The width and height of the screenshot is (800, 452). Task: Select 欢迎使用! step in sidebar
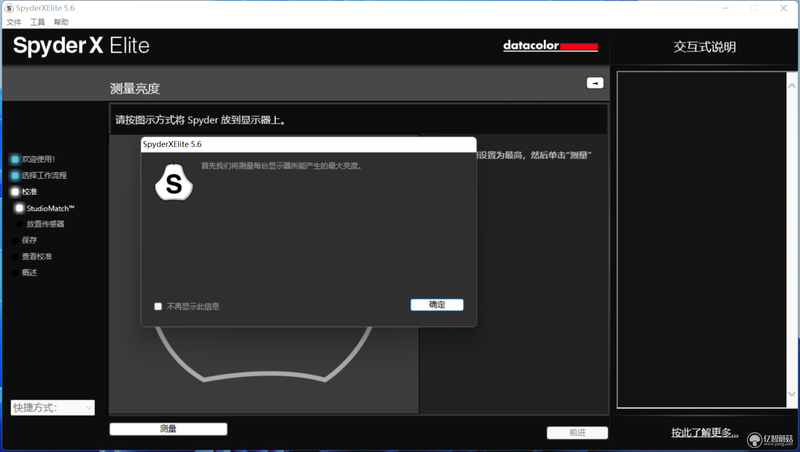click(38, 159)
